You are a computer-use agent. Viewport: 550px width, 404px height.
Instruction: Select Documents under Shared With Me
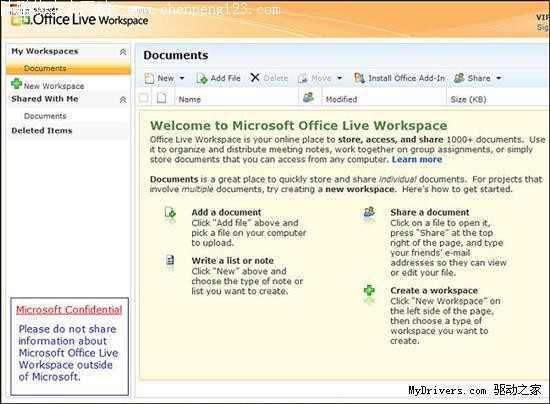(x=45, y=116)
